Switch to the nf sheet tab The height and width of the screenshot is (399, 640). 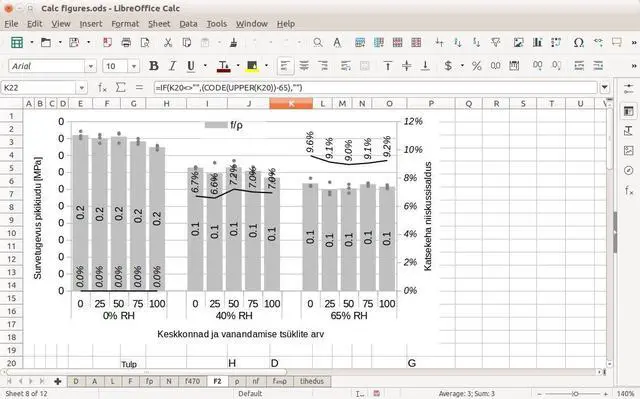coord(256,381)
